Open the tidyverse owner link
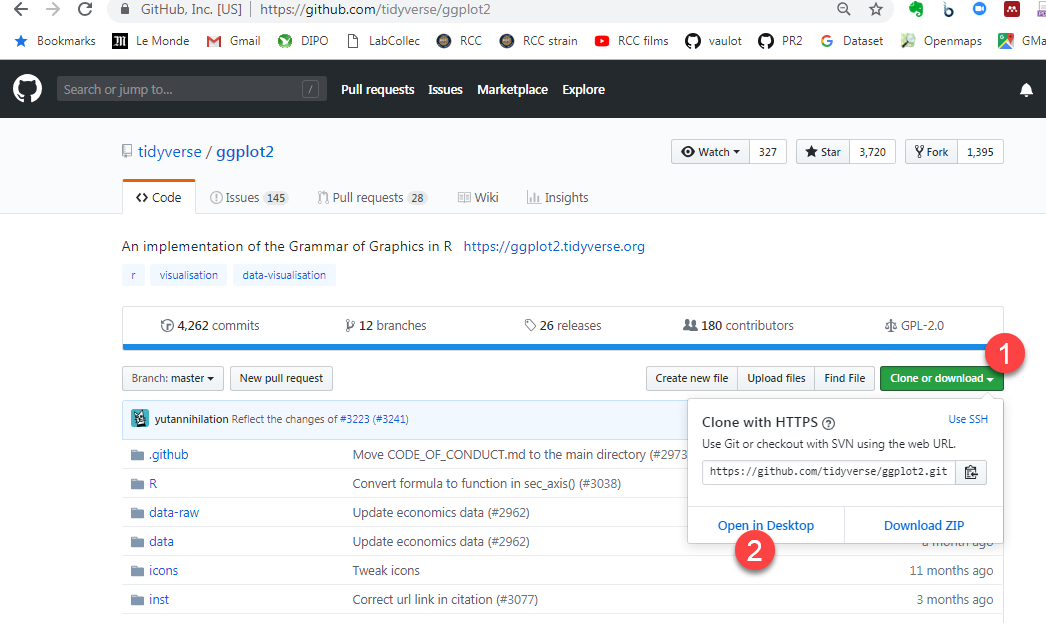Image resolution: width=1046 pixels, height=623 pixels. click(x=169, y=152)
